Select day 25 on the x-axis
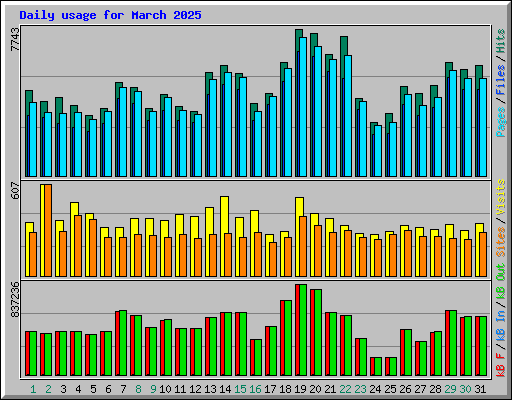Image resolution: width=512 pixels, height=400 pixels. 390,389
